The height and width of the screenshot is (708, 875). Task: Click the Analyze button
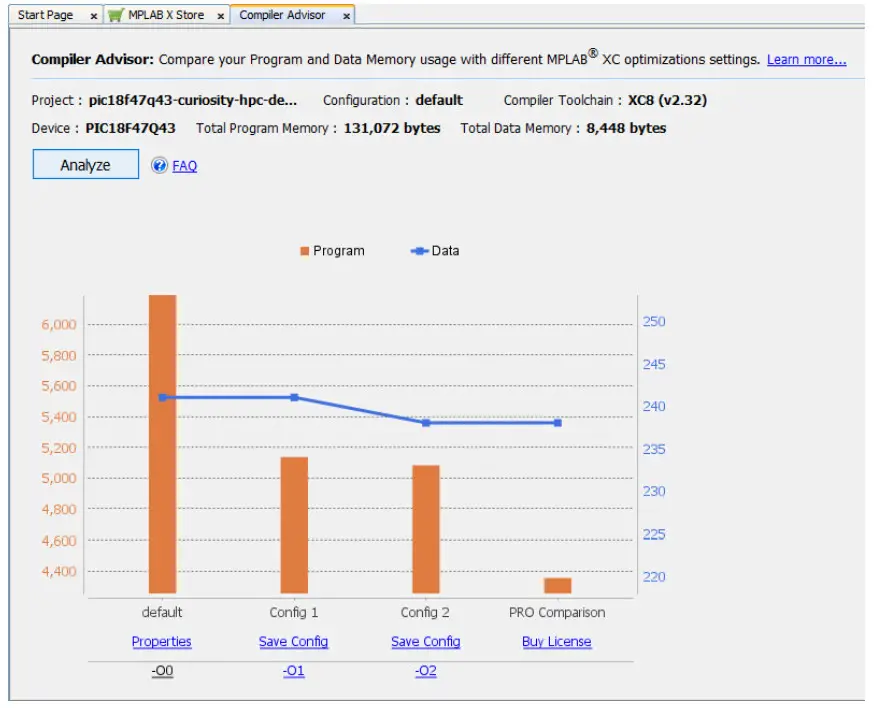[x=85, y=165]
